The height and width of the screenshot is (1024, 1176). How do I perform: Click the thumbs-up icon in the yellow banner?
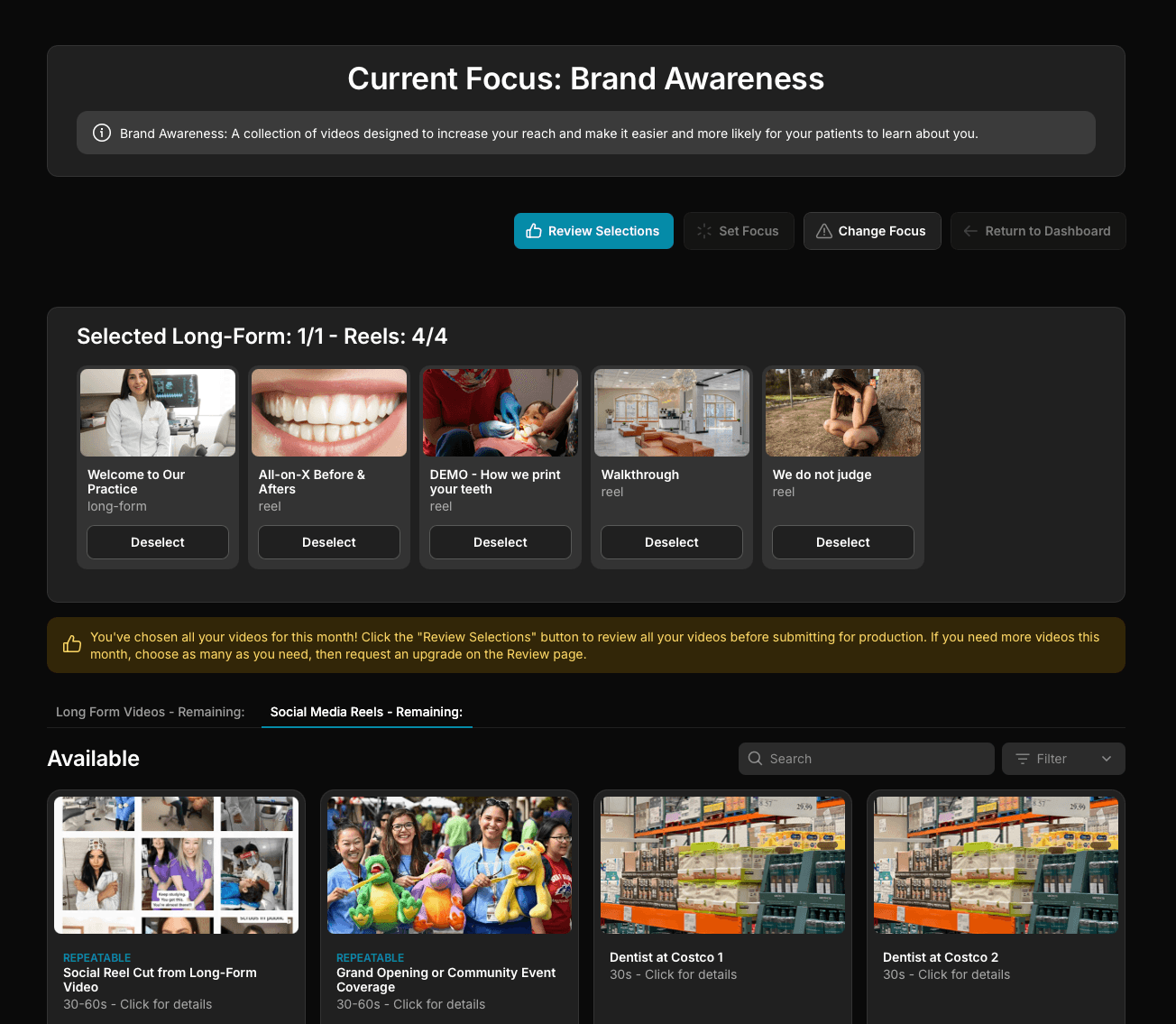point(72,643)
